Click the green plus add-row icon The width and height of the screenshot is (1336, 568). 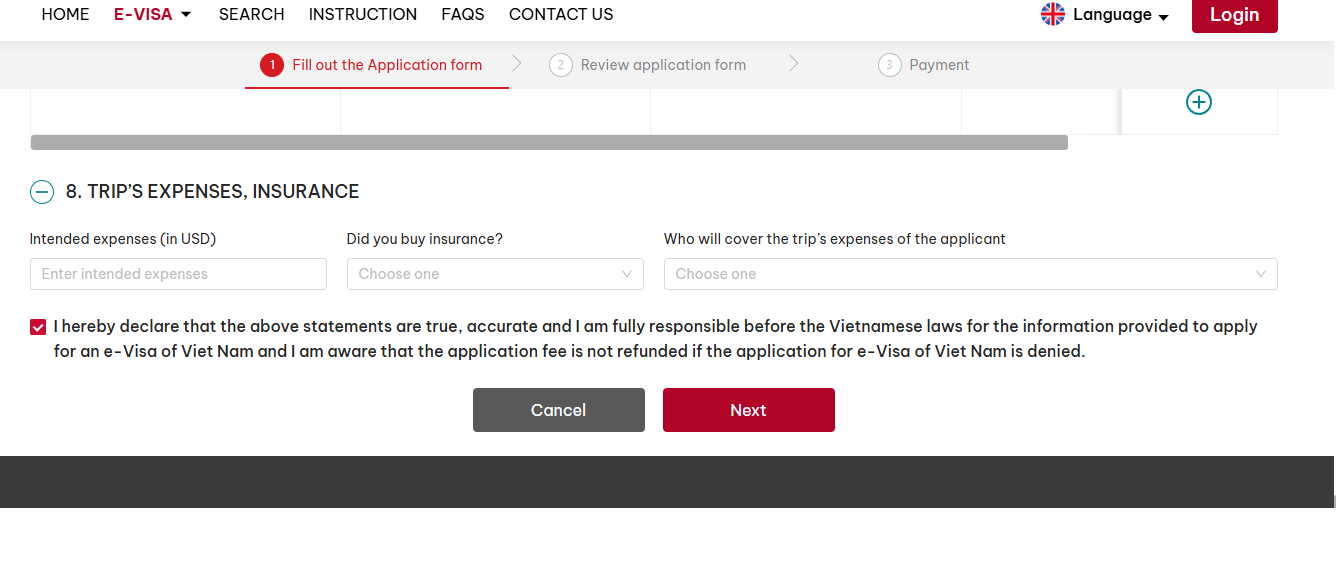[1198, 102]
